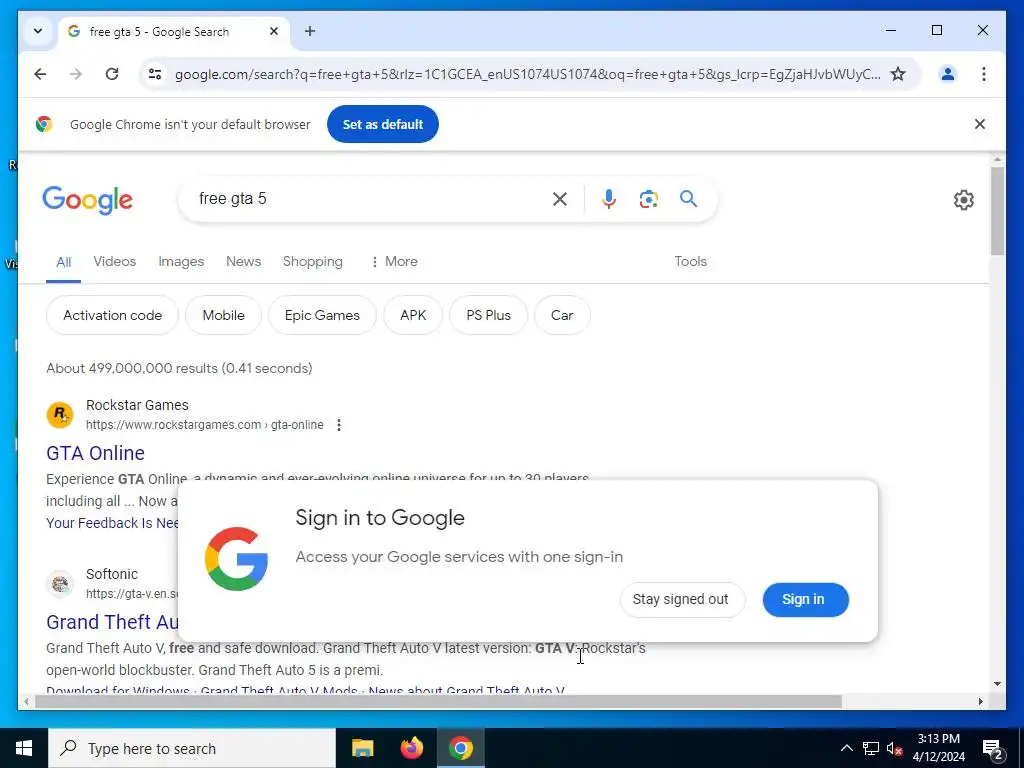Switch to the Images tab
The width and height of the screenshot is (1024, 768).
181,261
